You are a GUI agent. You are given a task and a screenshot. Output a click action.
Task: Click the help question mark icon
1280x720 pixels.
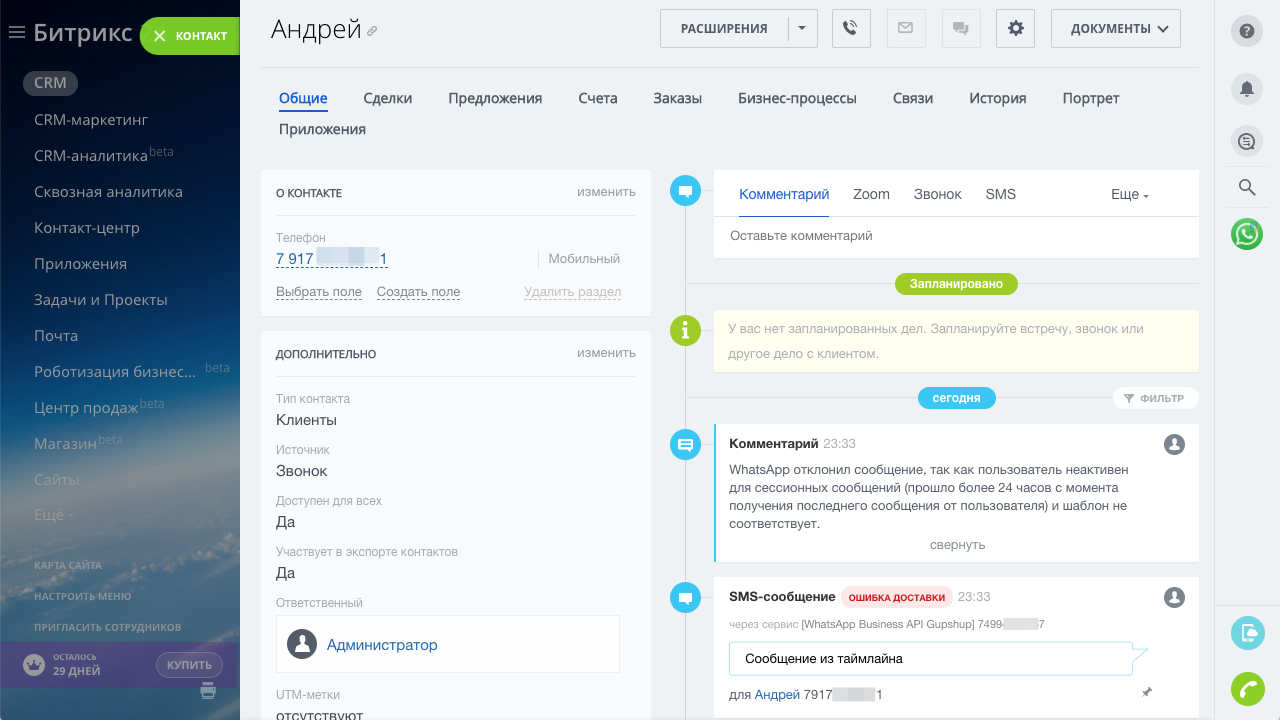(x=1246, y=31)
